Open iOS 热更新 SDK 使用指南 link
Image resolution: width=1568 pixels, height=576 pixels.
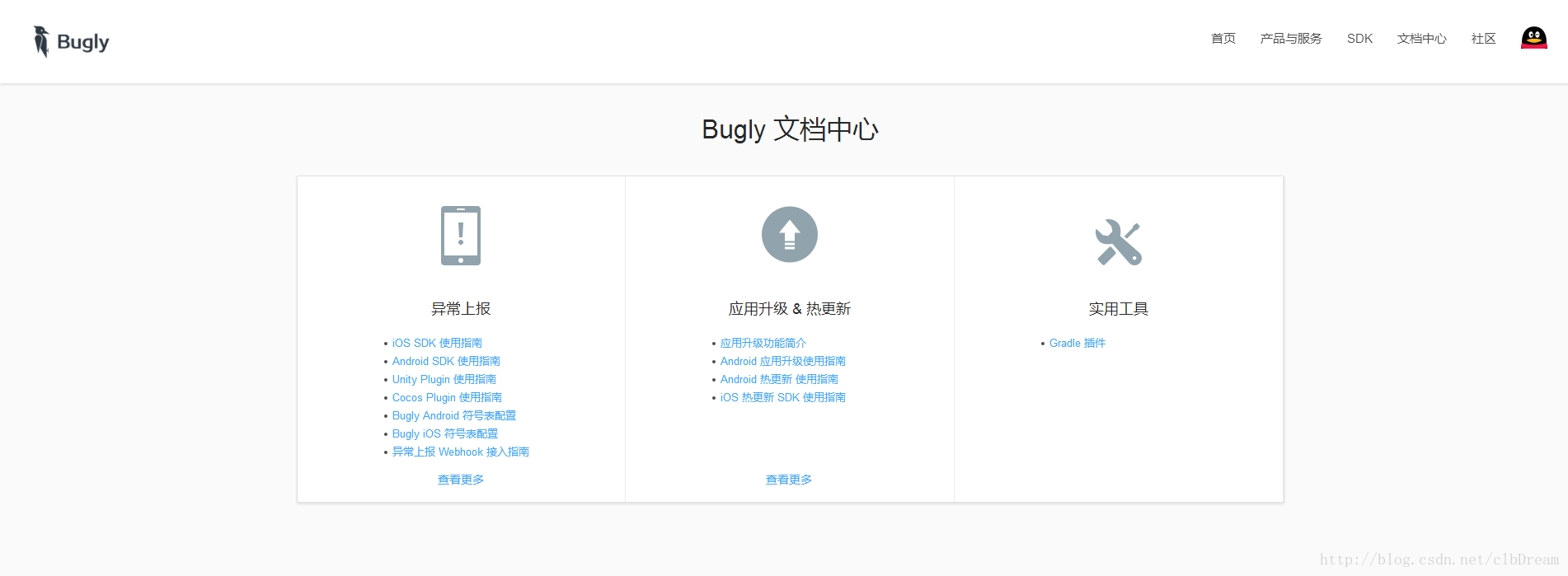coord(783,397)
